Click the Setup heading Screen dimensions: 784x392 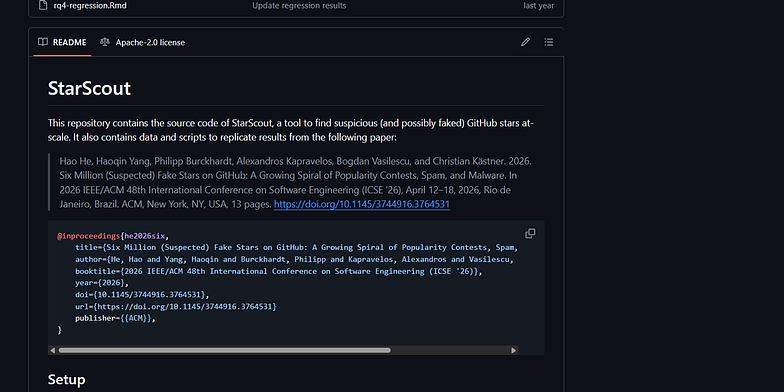click(x=66, y=380)
